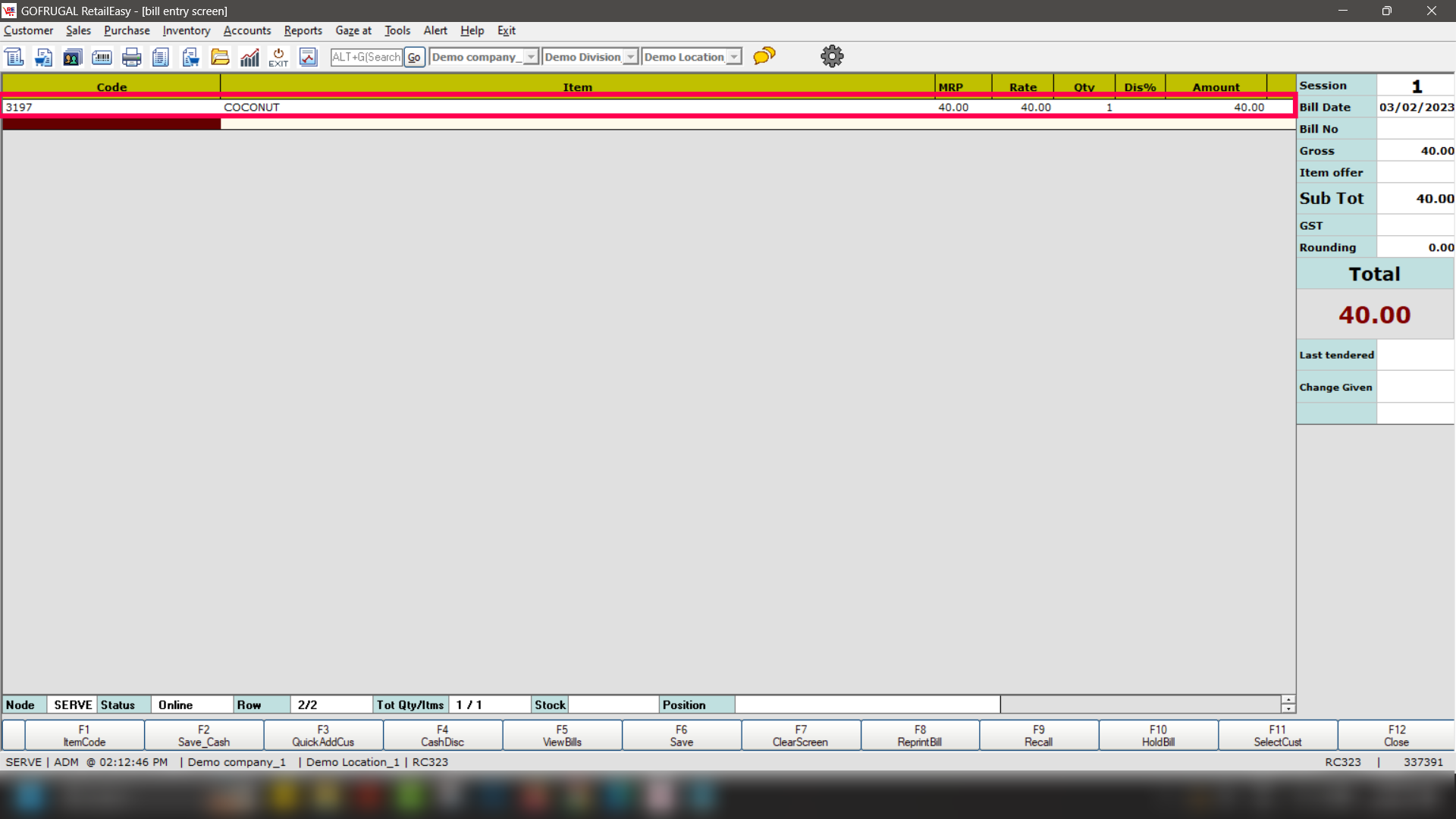Screen dimensions: 1456x819
Task: Click the printer icon in toolbar
Action: (131, 57)
